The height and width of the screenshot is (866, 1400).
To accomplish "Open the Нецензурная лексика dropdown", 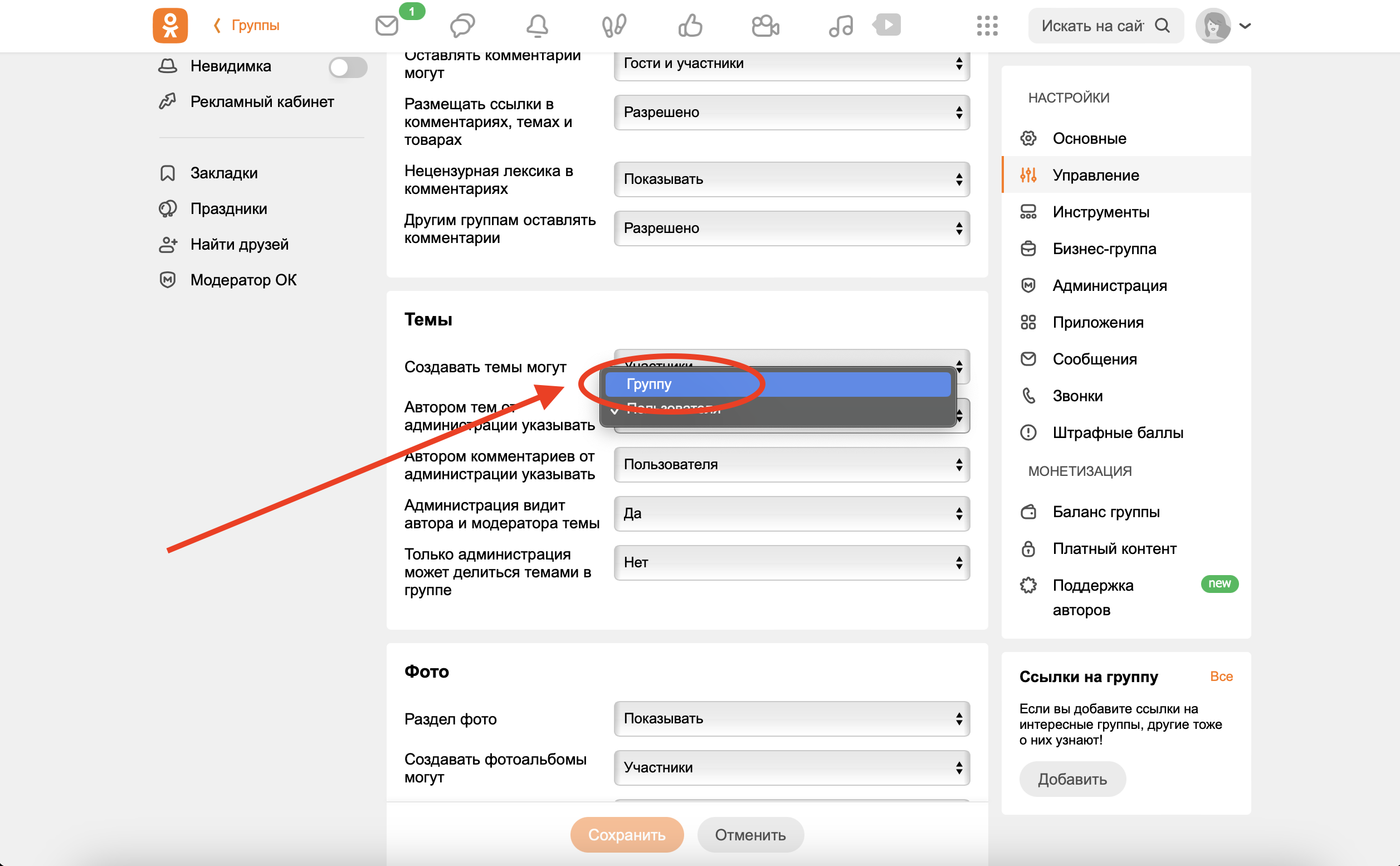I will (791, 179).
